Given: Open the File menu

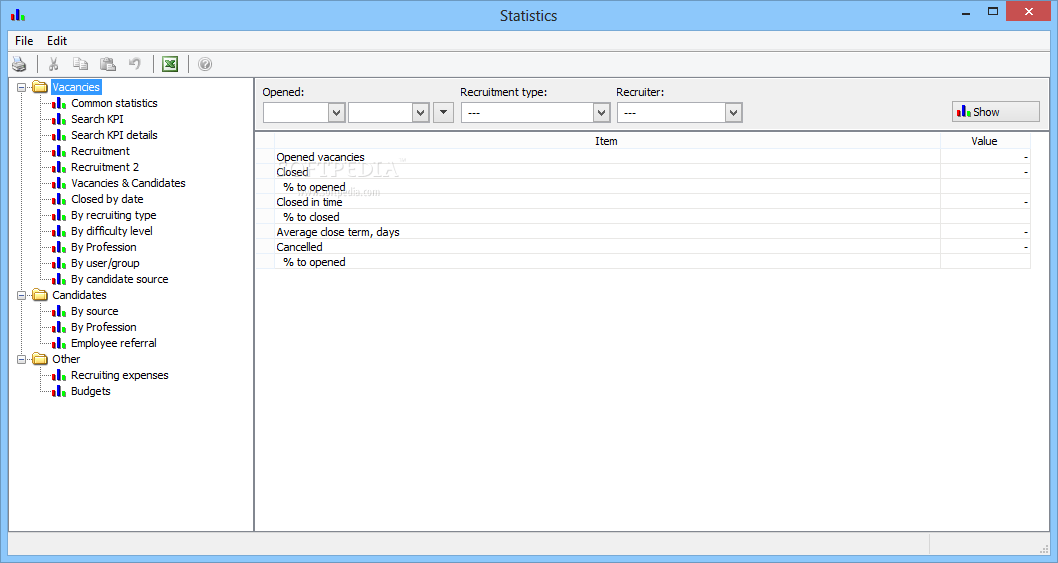Looking at the screenshot, I should tap(24, 41).
